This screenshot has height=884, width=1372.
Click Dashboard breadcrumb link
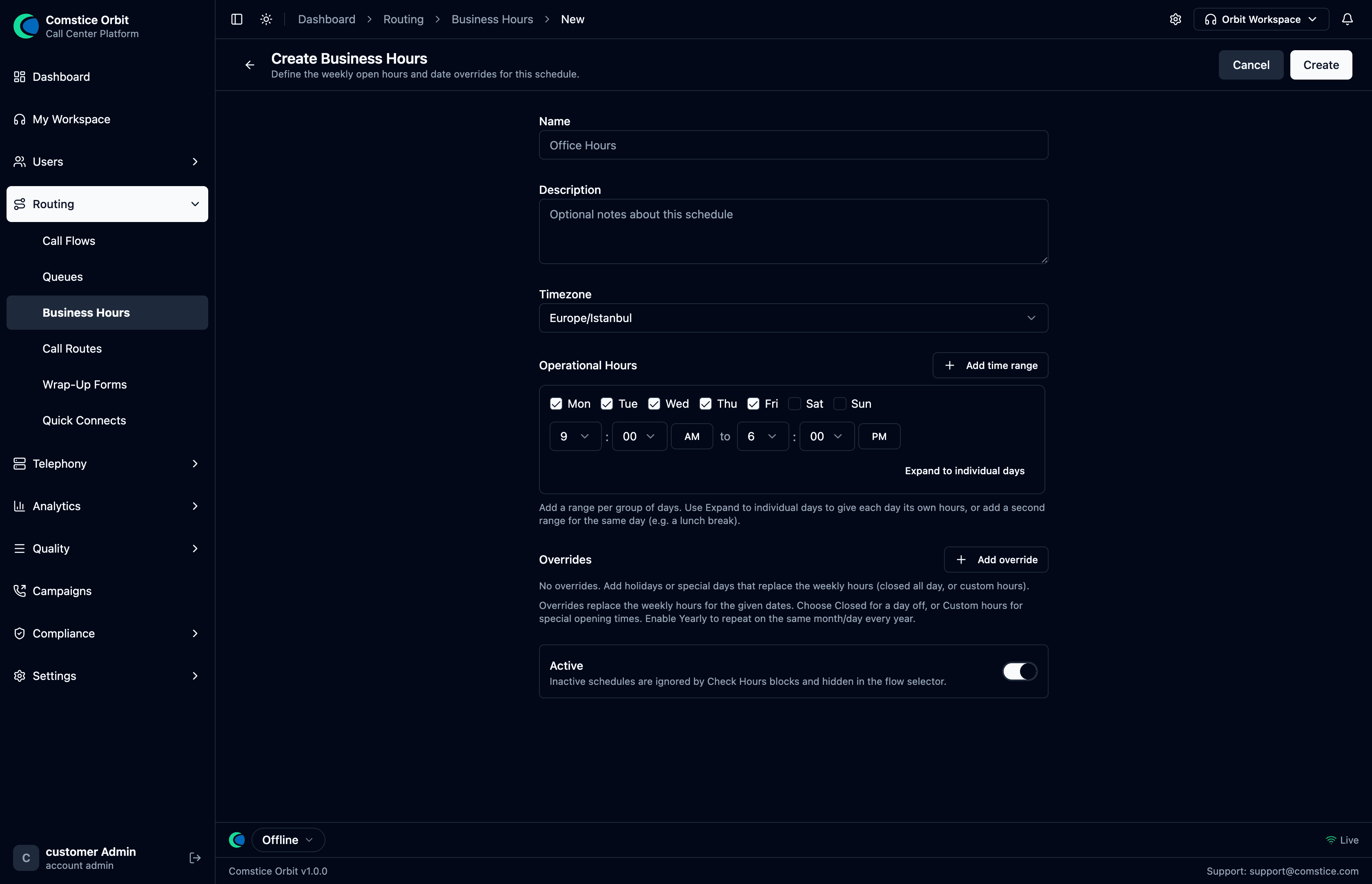[x=326, y=19]
